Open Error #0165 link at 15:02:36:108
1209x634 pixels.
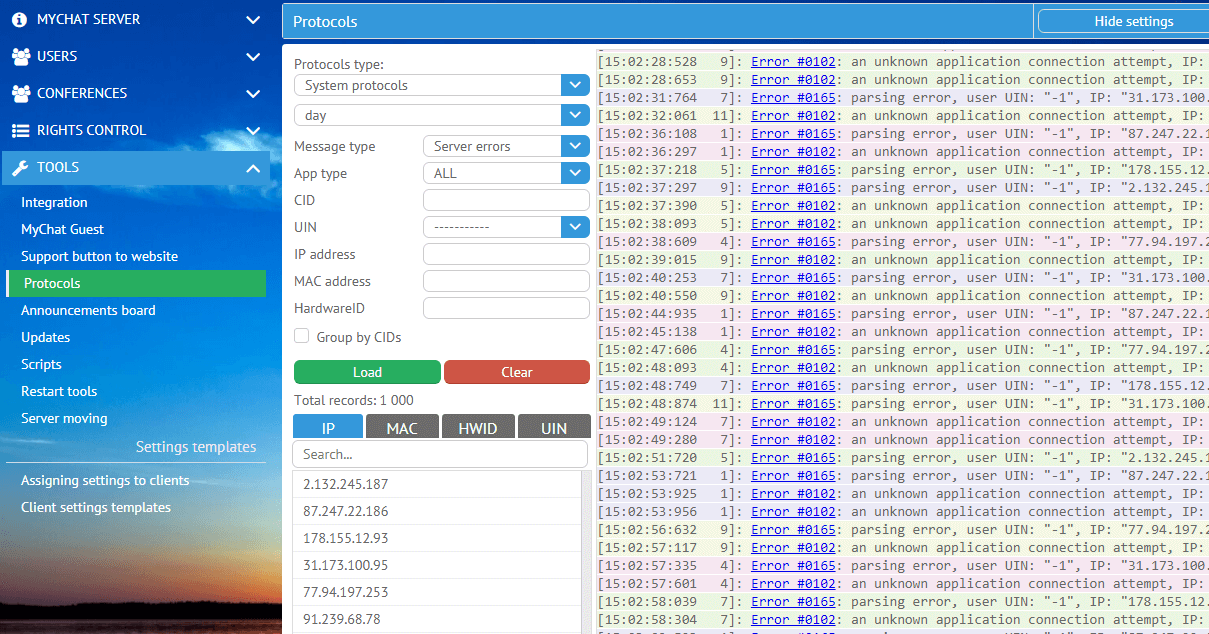coord(793,134)
